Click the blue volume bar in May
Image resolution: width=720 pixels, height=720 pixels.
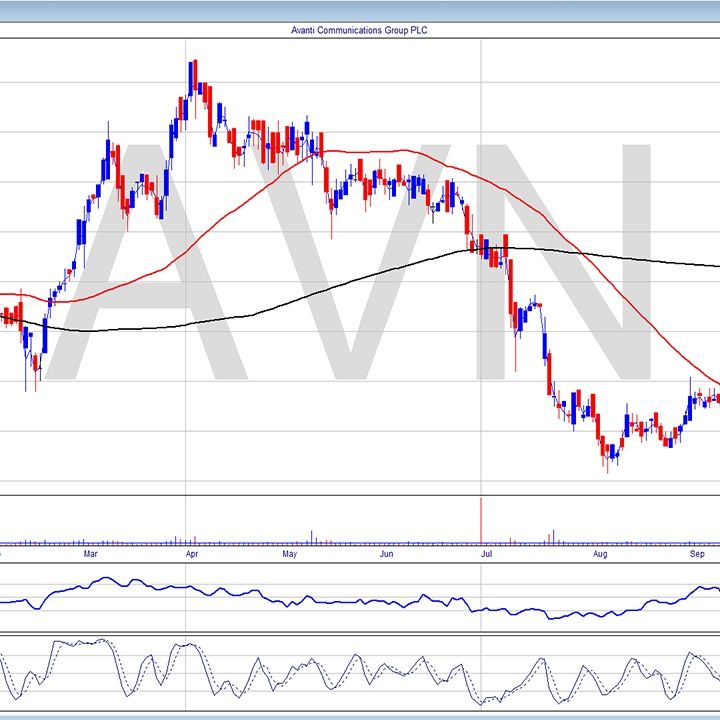point(312,537)
